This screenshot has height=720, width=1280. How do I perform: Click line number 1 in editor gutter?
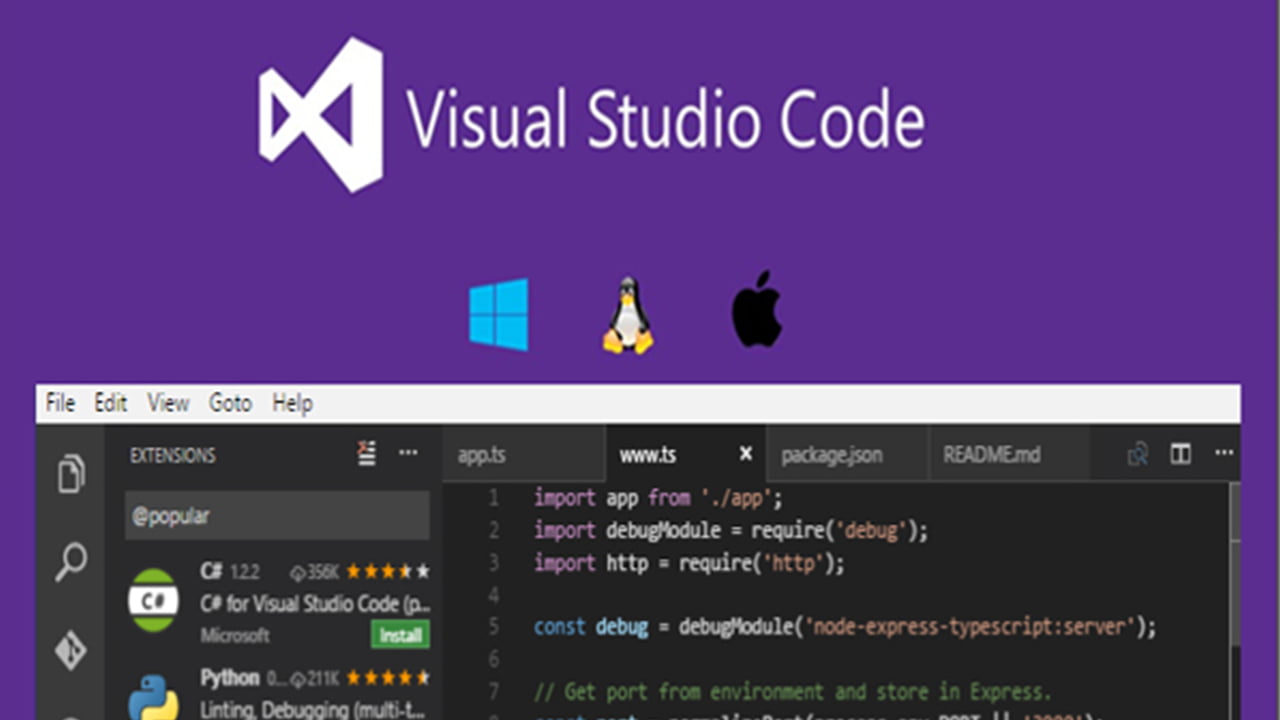pyautogui.click(x=493, y=498)
